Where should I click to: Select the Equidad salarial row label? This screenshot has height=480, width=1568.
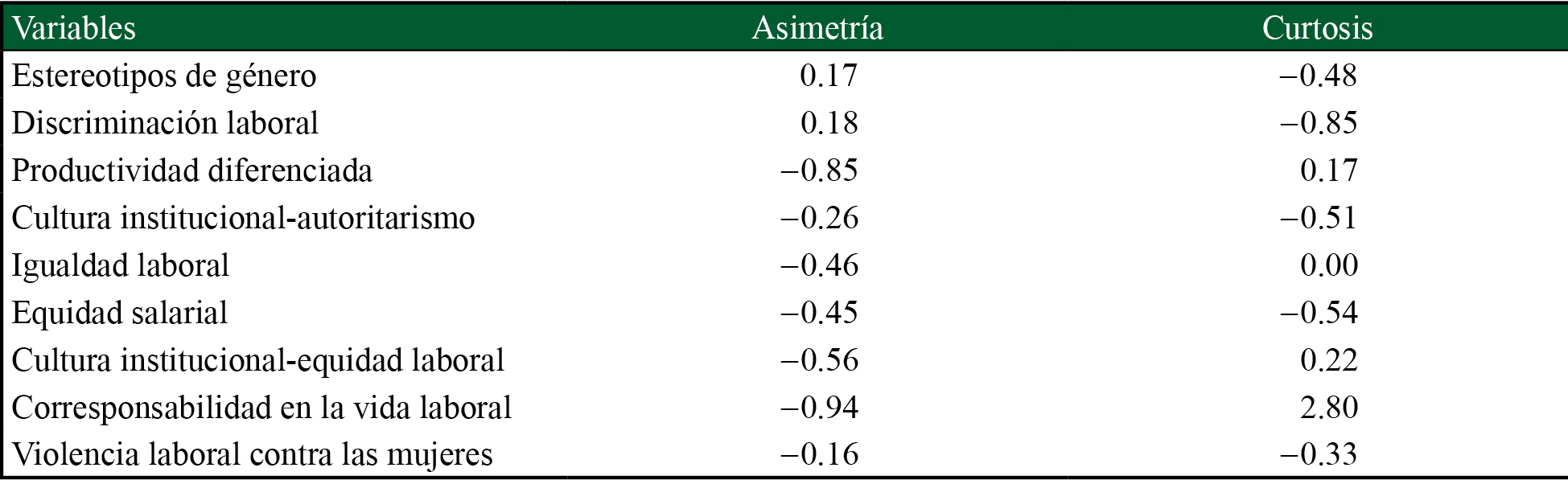click(x=120, y=313)
